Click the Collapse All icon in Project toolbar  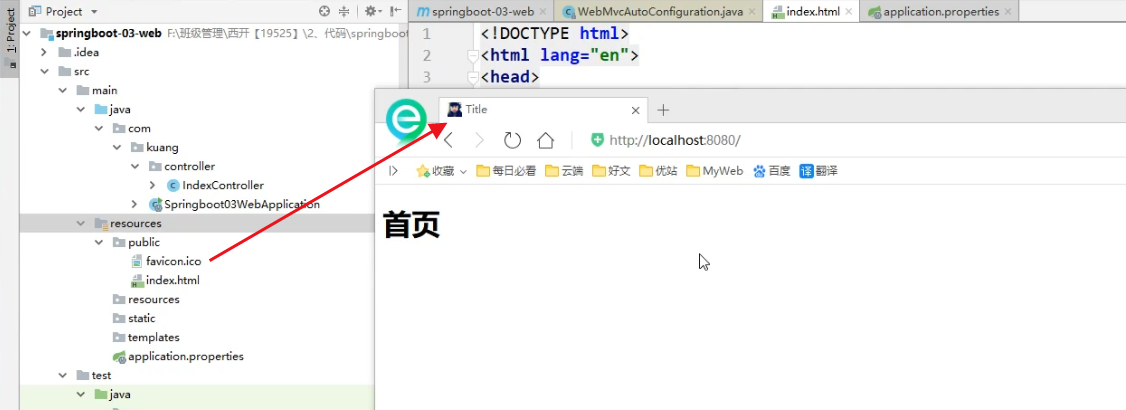(345, 11)
